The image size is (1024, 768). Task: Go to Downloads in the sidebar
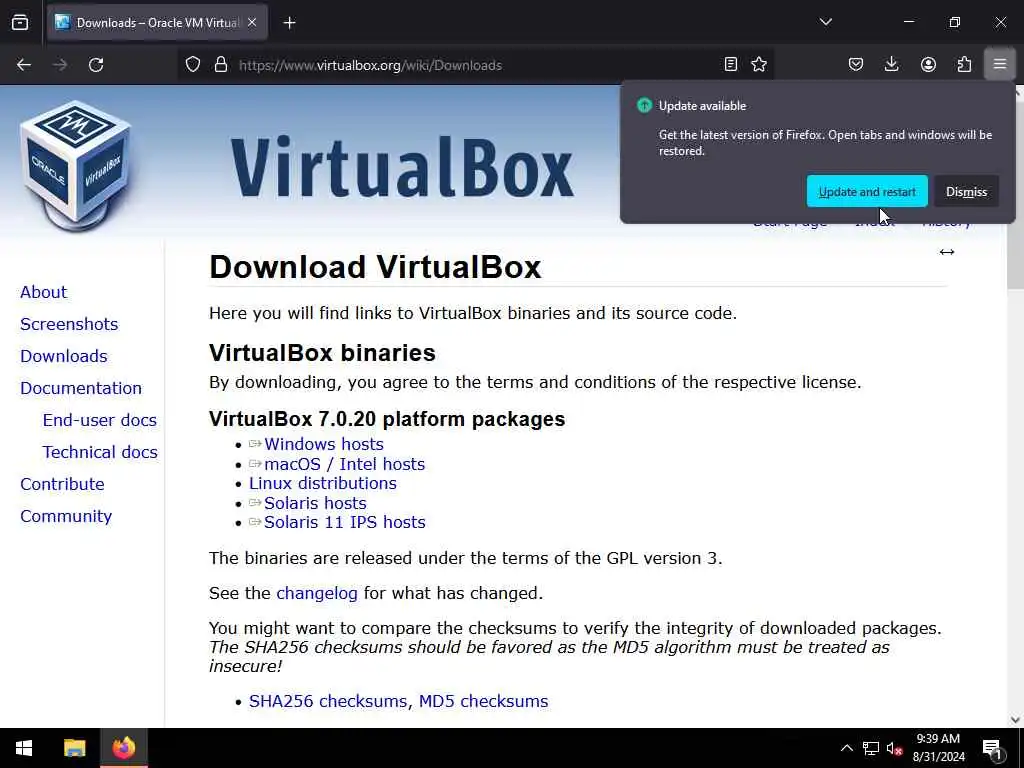[x=63, y=356]
